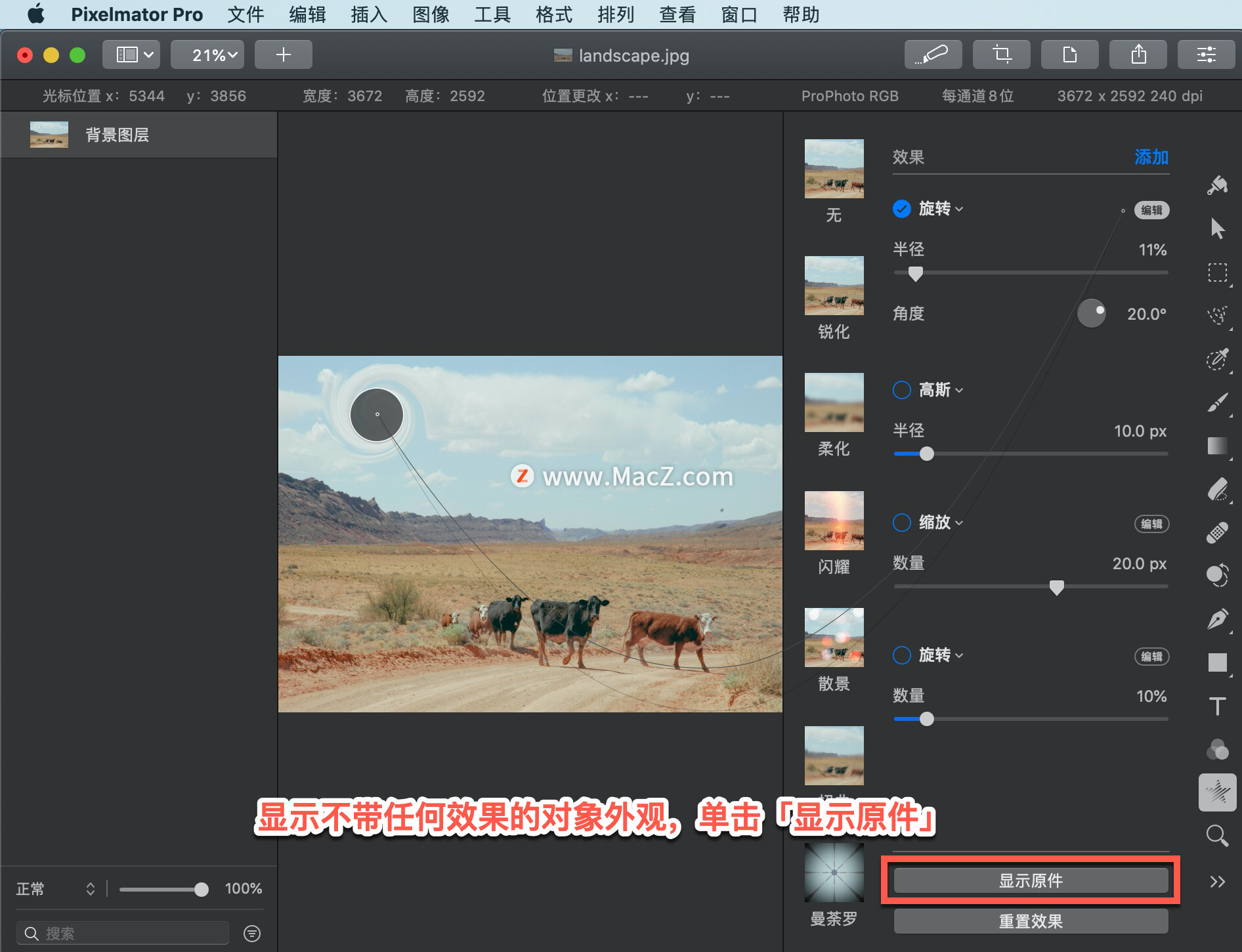Open the 文件 menu

246,14
